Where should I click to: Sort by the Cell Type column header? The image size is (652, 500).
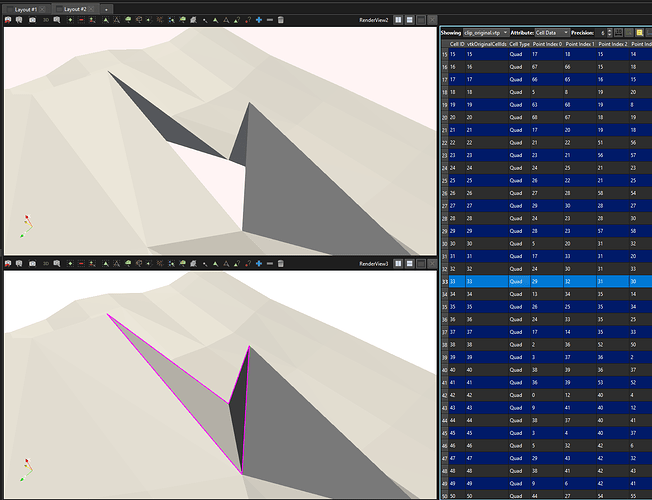point(521,44)
